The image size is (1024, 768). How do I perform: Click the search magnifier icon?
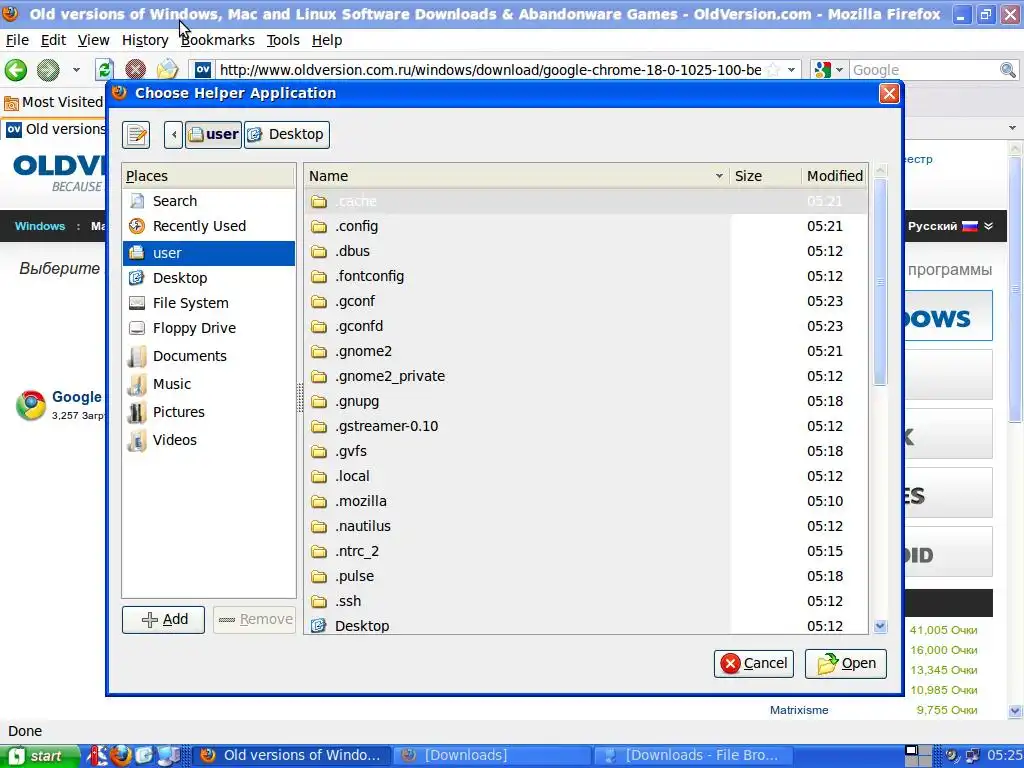coord(1008,69)
